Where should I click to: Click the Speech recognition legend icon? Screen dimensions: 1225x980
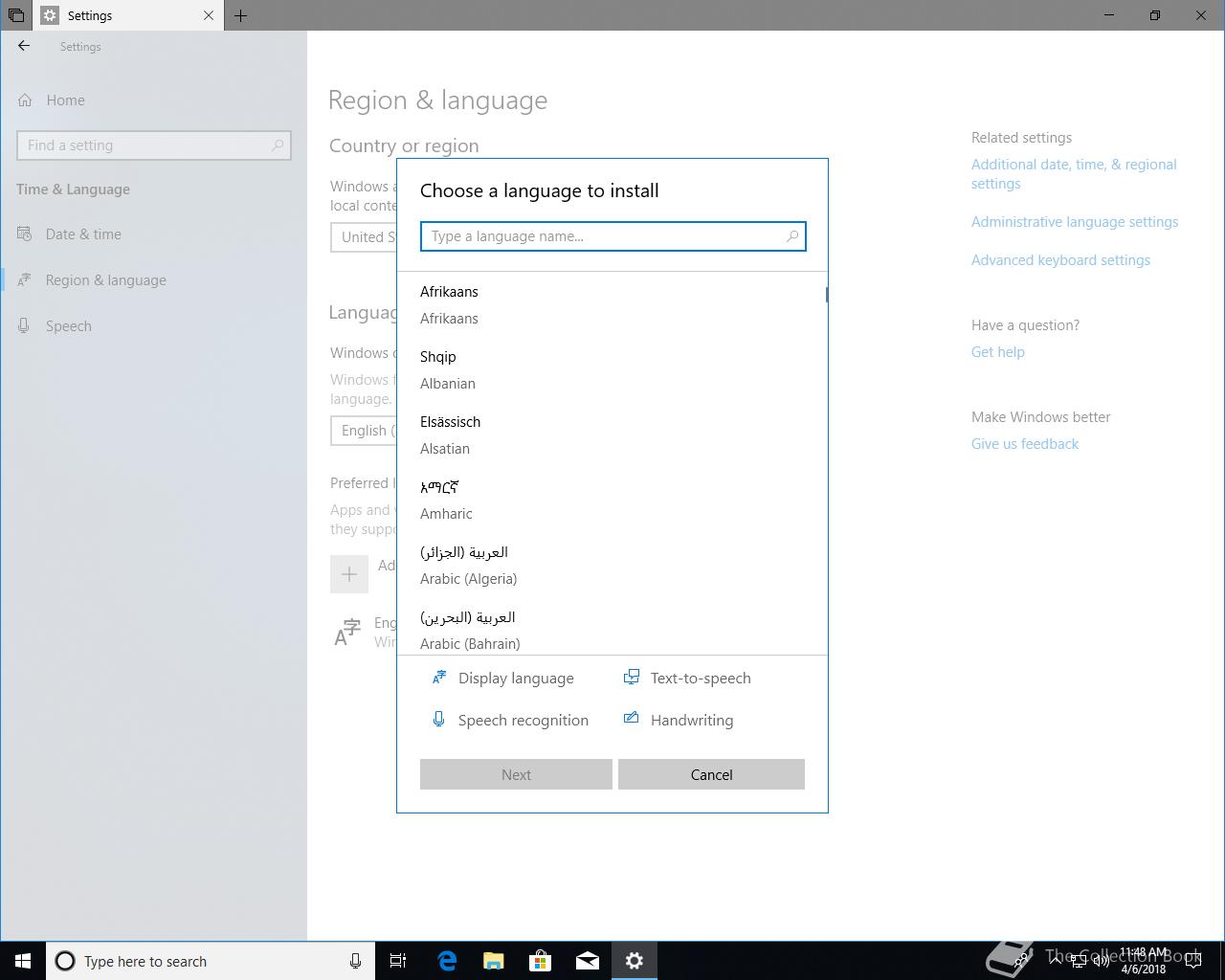(438, 720)
